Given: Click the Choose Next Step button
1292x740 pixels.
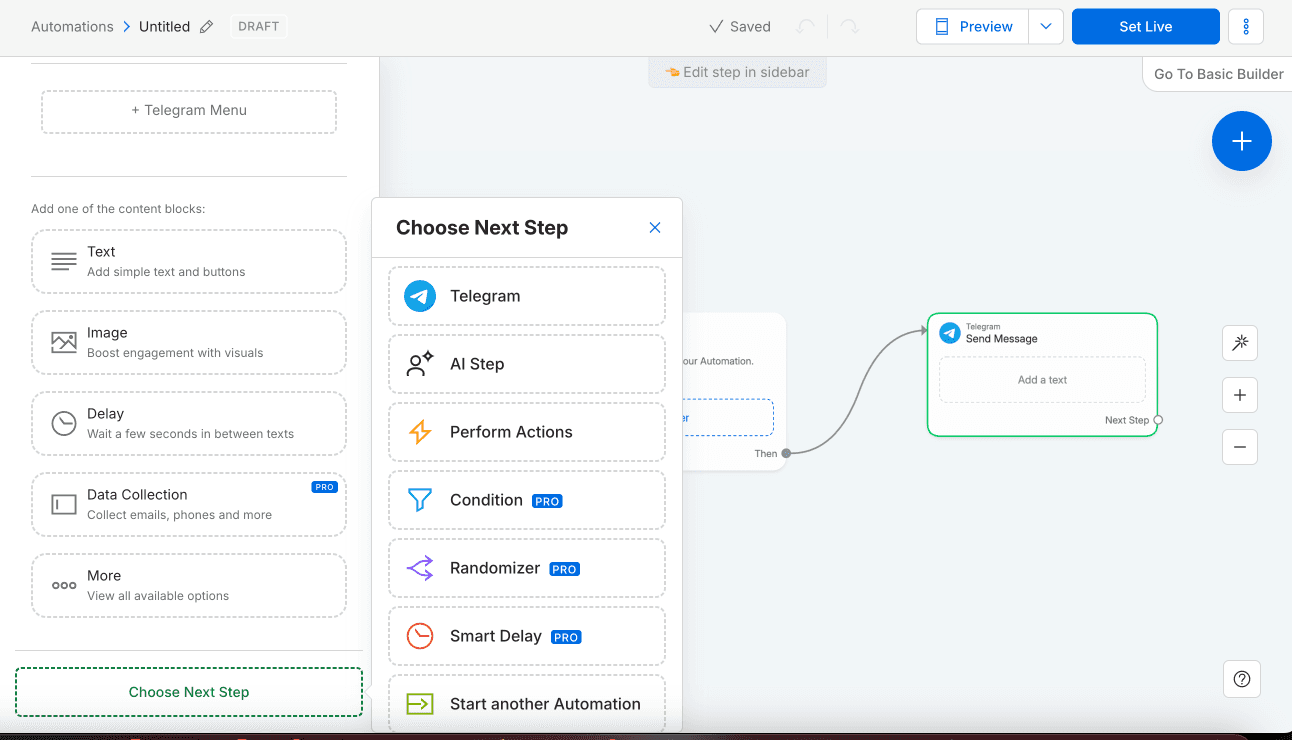Looking at the screenshot, I should click(x=189, y=692).
